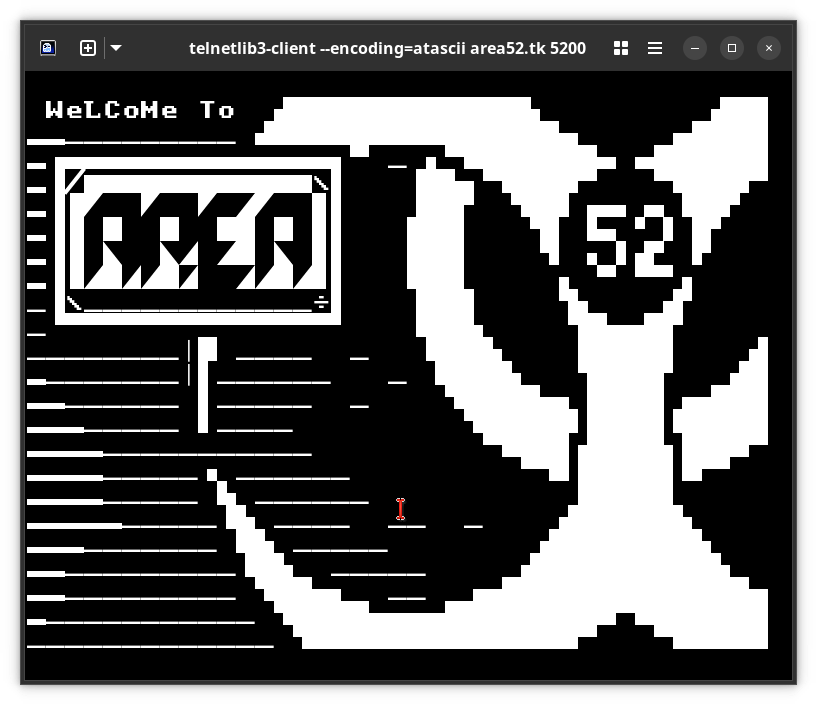Image resolution: width=817 pixels, height=705 pixels.
Task: Close the telnetlib3-client window
Action: 768,48
